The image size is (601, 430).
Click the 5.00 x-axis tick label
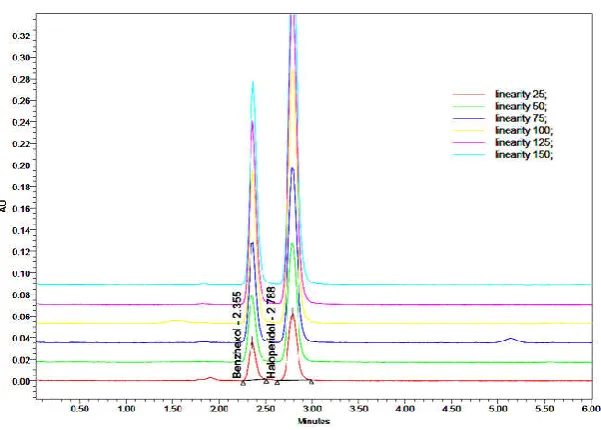(498, 409)
